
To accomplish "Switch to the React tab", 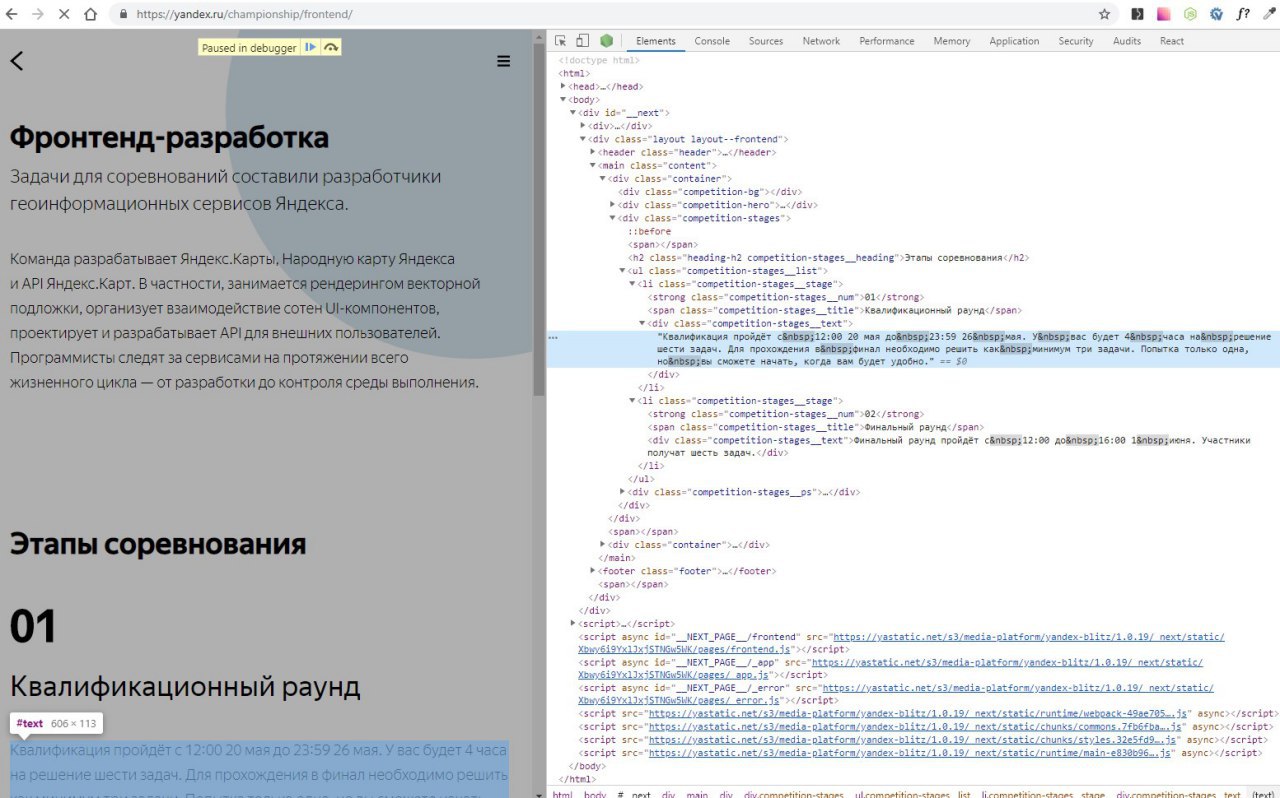I will (x=1172, y=41).
